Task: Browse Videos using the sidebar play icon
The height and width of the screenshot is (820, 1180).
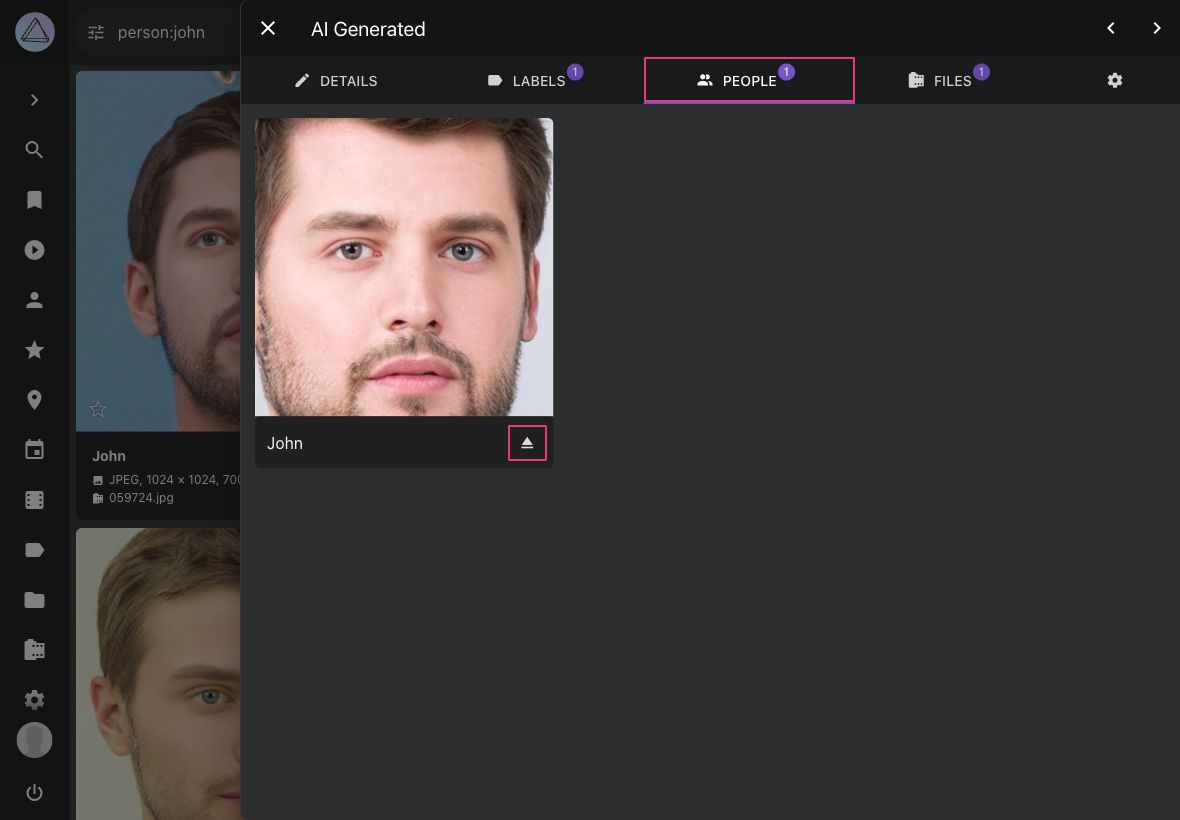Action: click(x=34, y=249)
